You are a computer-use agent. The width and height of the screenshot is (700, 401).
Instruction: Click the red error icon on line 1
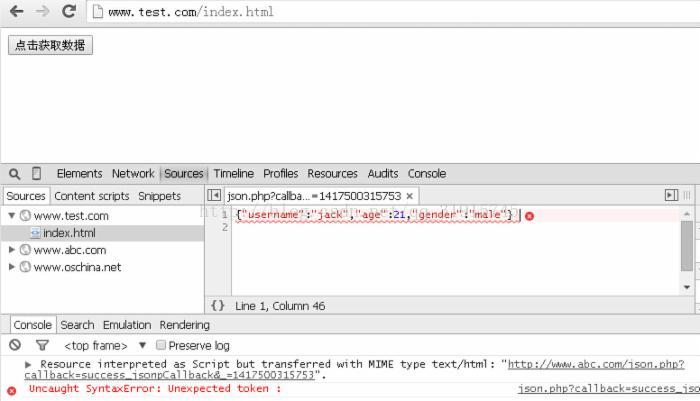click(529, 216)
